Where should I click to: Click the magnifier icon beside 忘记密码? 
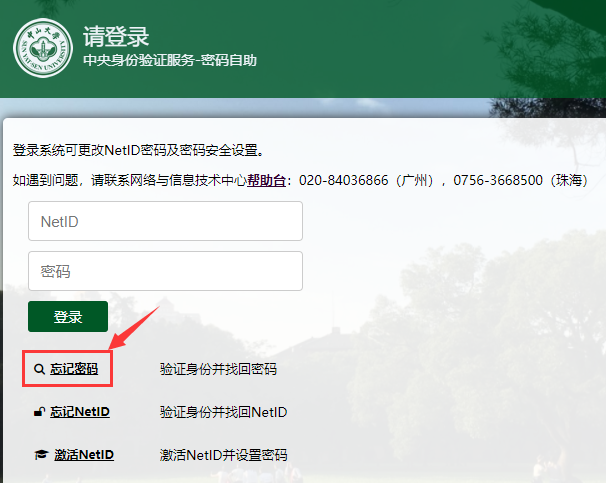[39, 369]
